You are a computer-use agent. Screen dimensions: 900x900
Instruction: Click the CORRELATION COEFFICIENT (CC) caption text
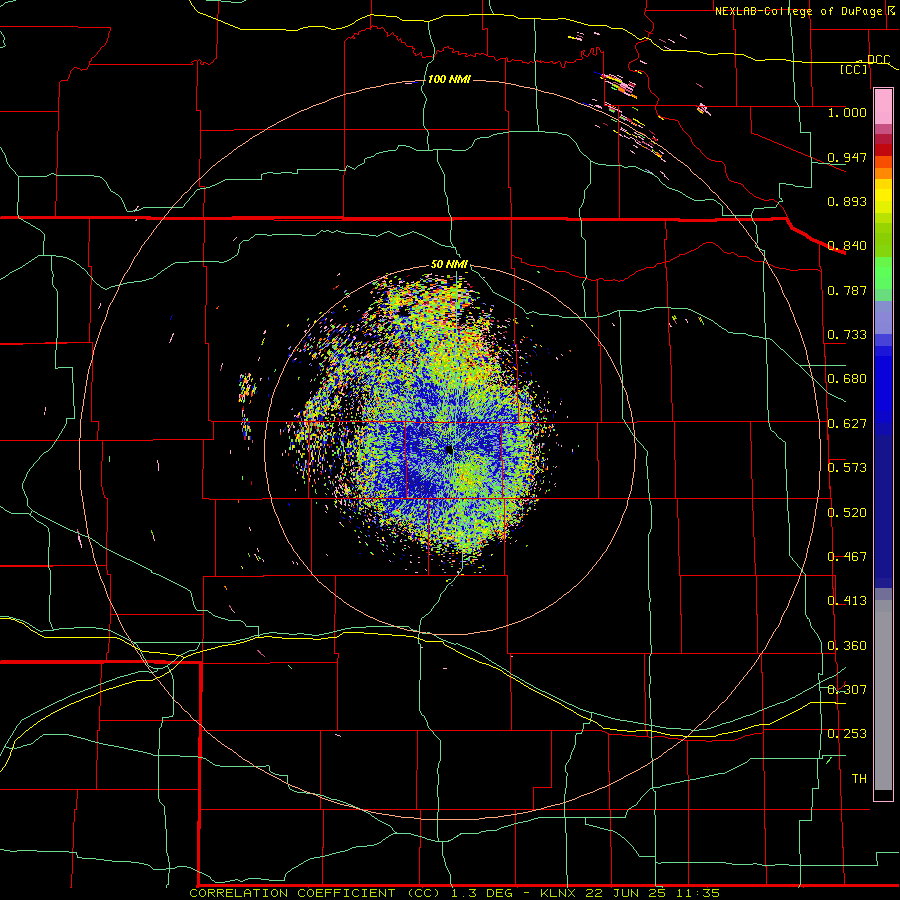tap(316, 893)
